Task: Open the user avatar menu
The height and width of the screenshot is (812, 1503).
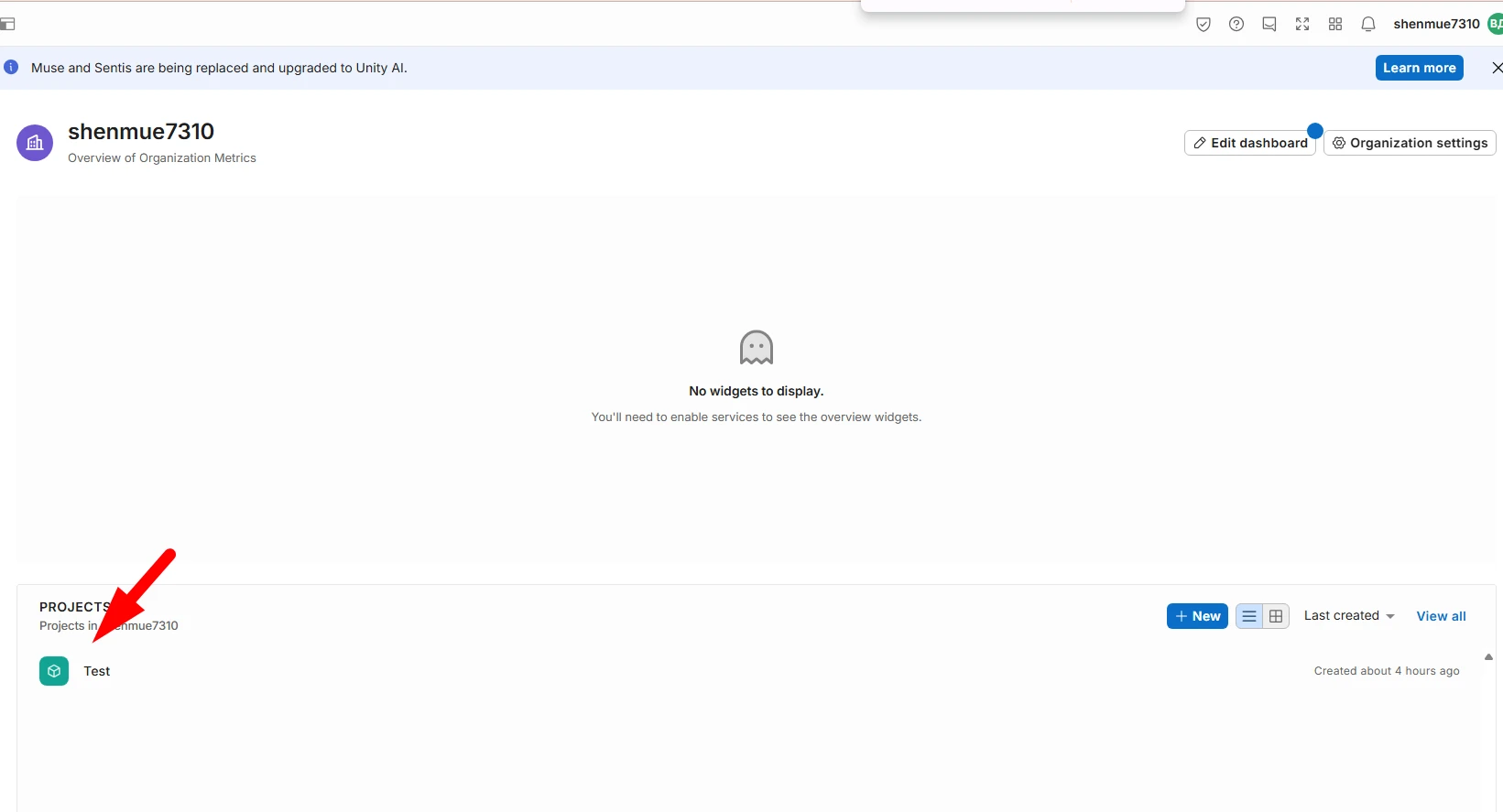Action: [x=1496, y=25]
